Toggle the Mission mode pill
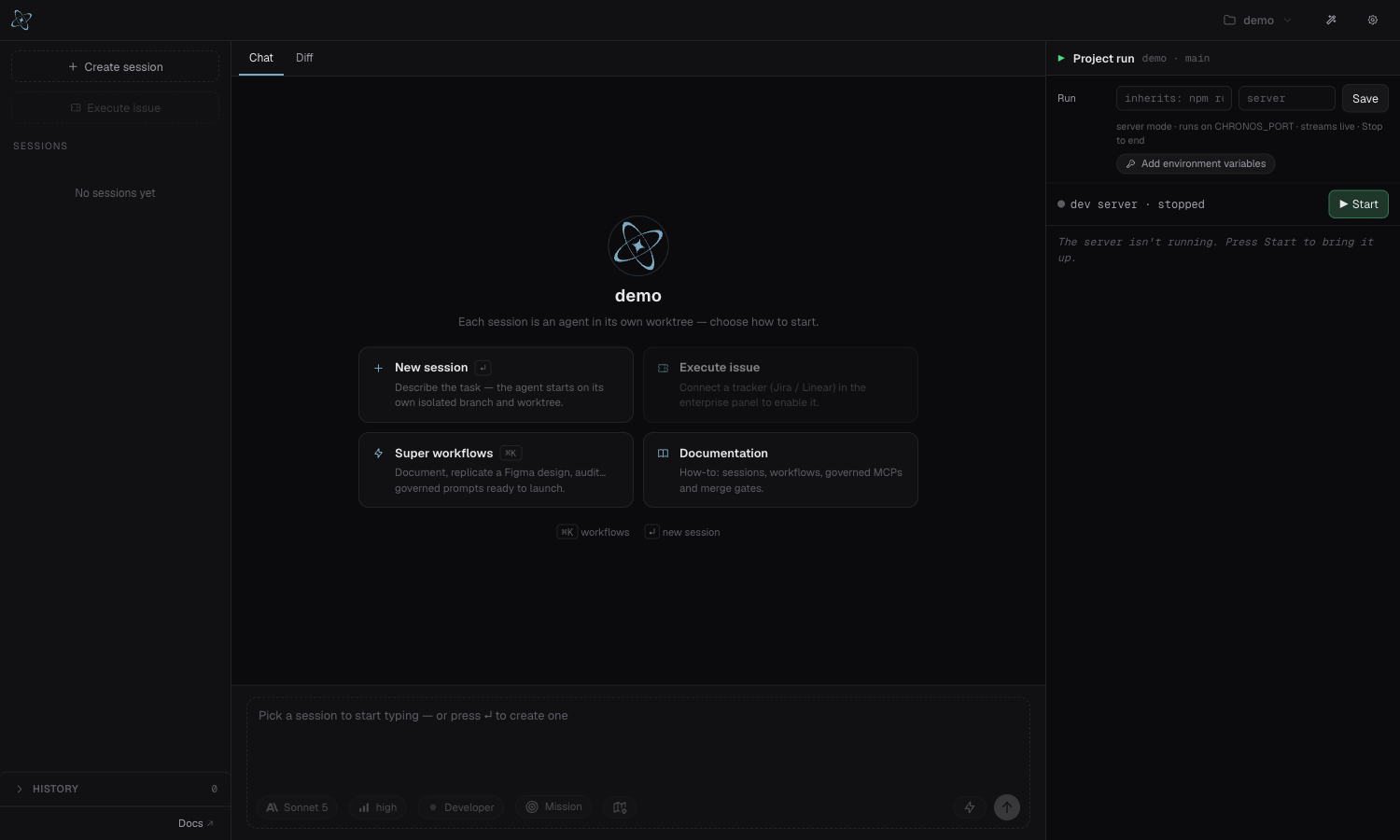The image size is (1400, 840). (x=553, y=807)
